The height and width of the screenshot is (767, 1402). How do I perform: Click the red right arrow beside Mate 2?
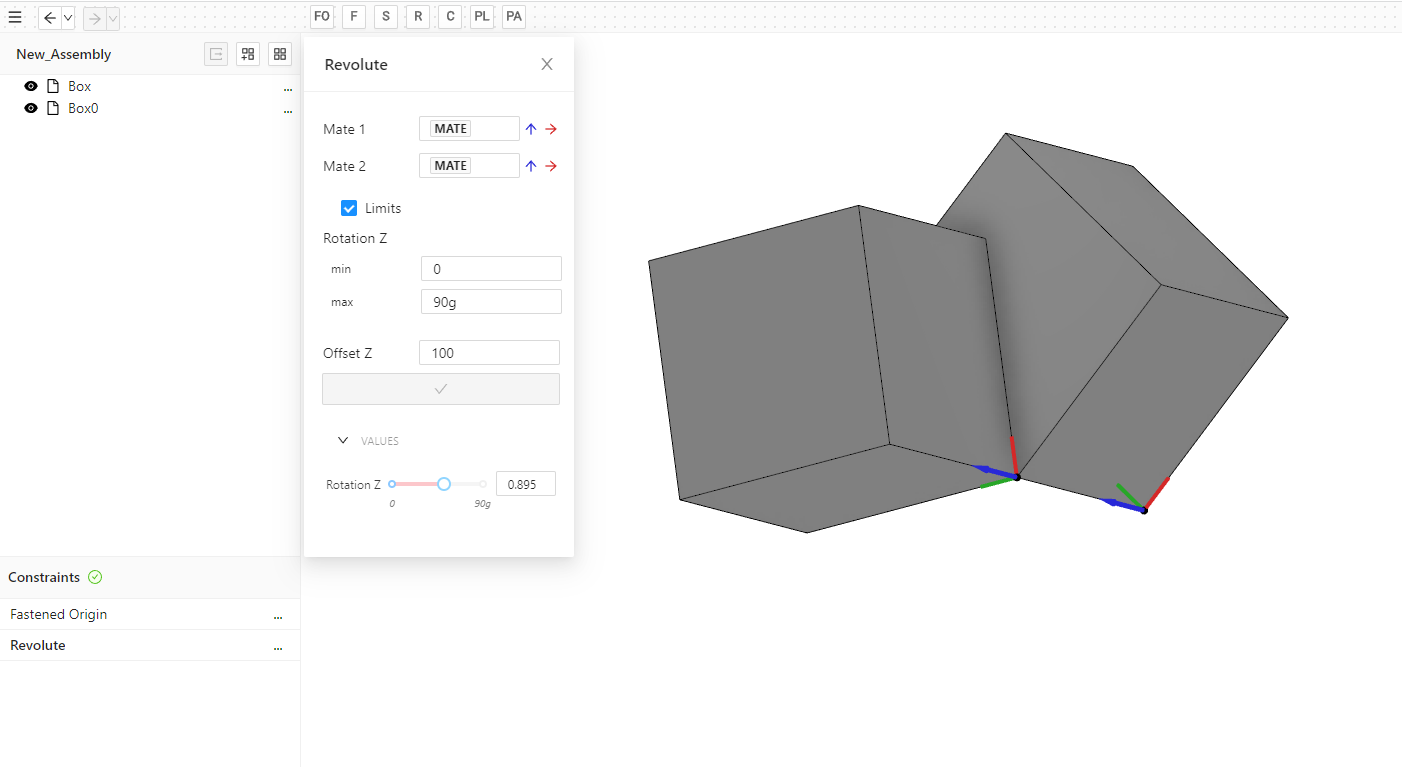551,166
